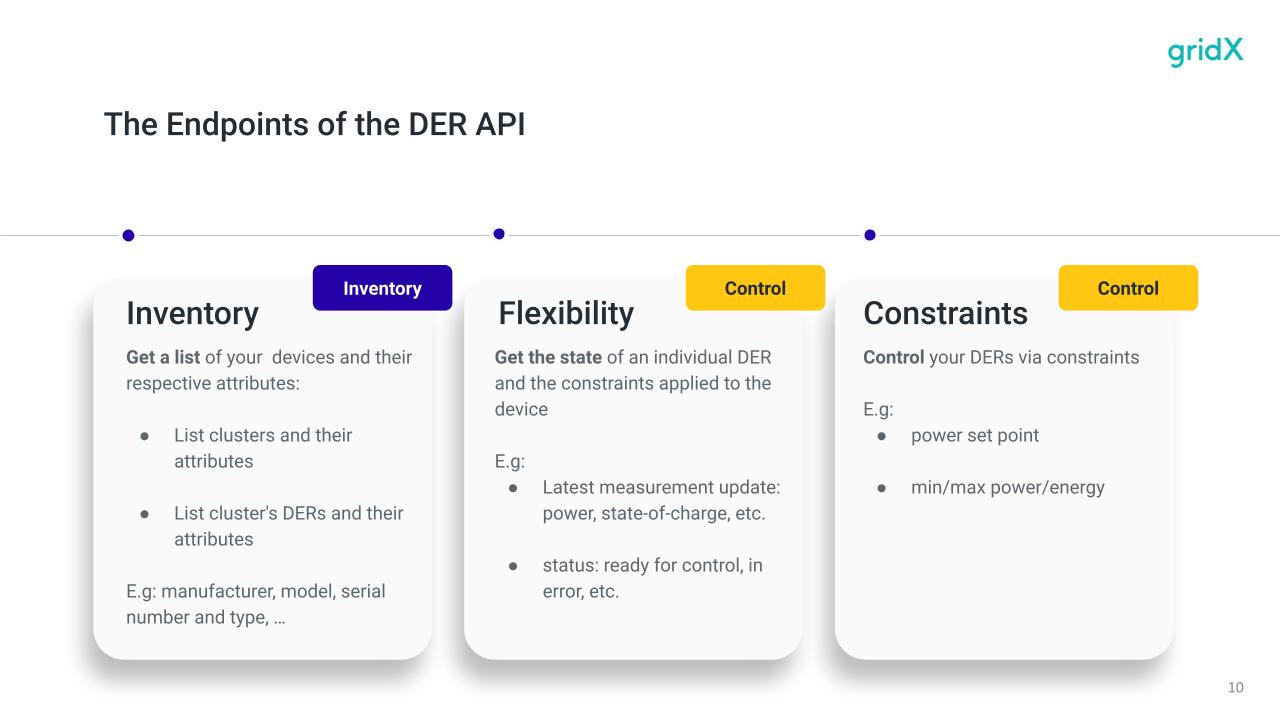Viewport: 1280px width, 720px height.
Task: Select the purple Inventory badge
Action: click(x=382, y=288)
